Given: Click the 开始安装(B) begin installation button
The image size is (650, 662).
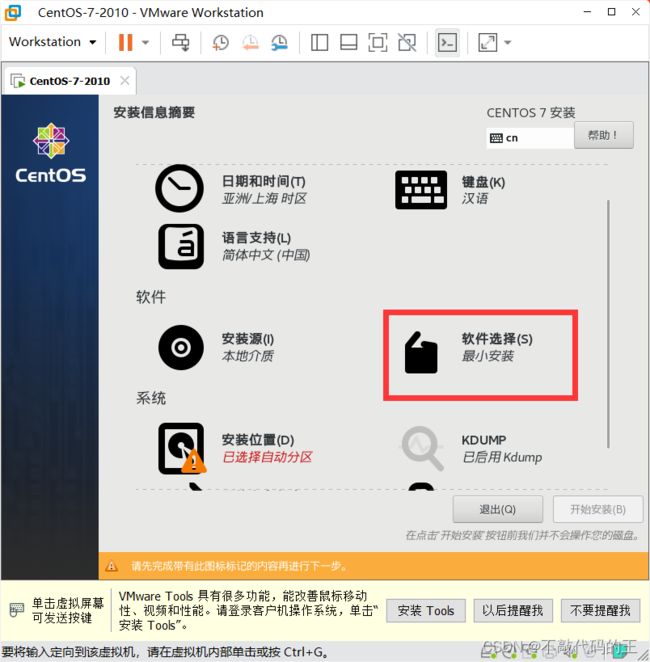Looking at the screenshot, I should (x=598, y=509).
